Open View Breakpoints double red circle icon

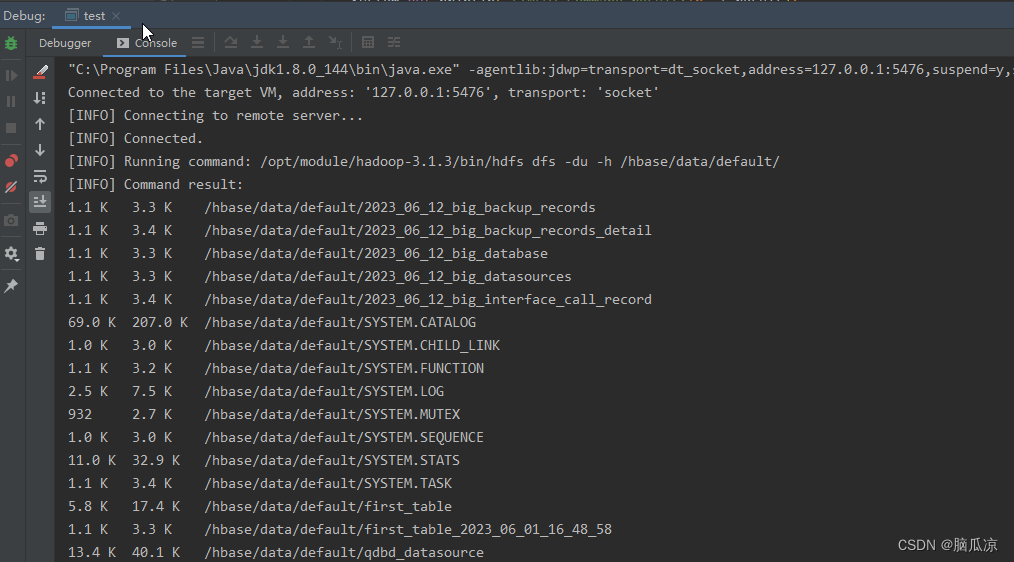tap(11, 161)
